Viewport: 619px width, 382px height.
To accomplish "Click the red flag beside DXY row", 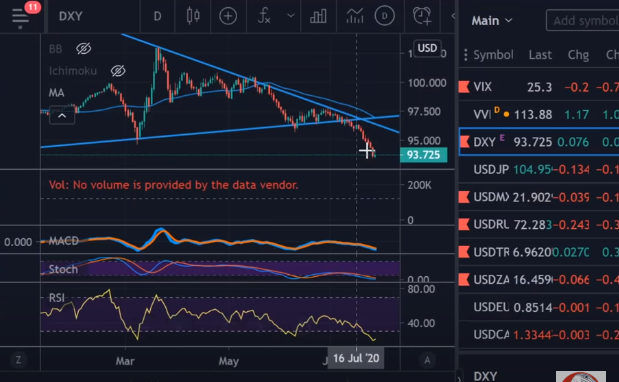I will tap(465, 142).
